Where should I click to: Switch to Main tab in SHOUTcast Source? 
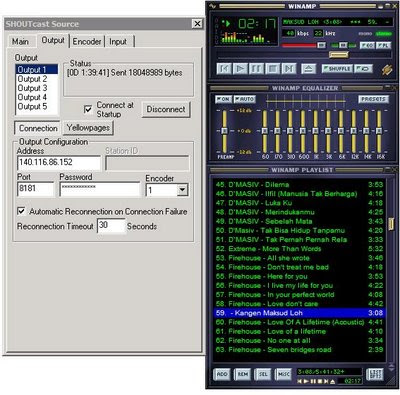(20, 41)
